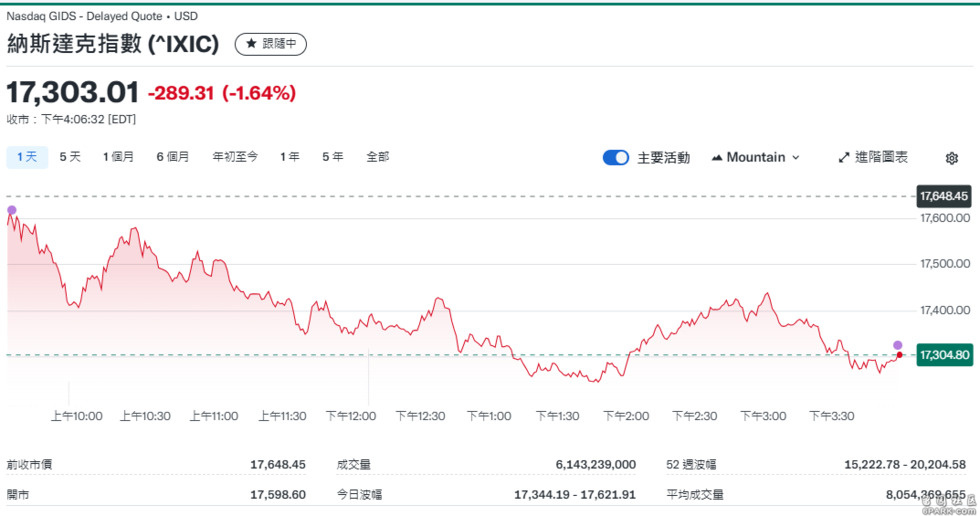This screenshot has height=516, width=980.
Task: Click the 17,500.00 y-axis label
Action: tap(945, 264)
